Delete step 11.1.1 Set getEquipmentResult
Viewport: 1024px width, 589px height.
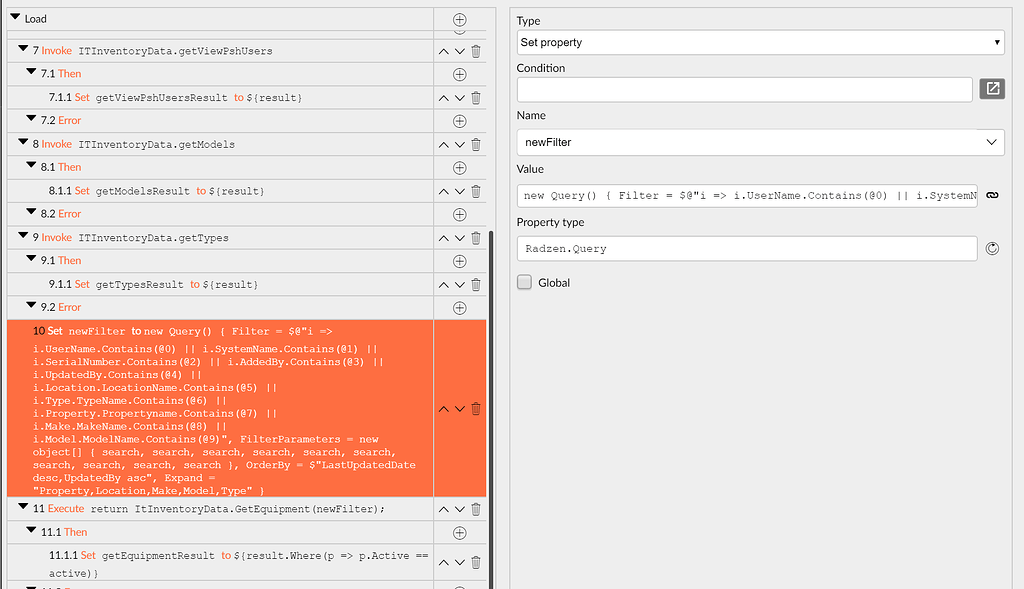(x=476, y=562)
